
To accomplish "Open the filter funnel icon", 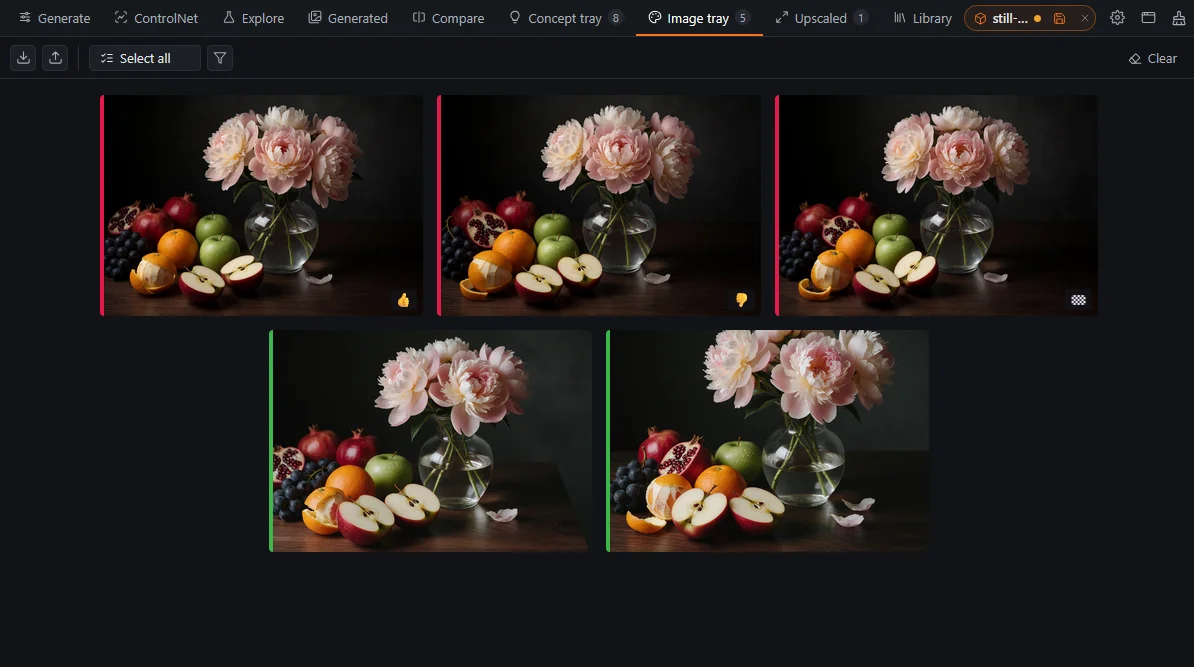I will (x=220, y=58).
